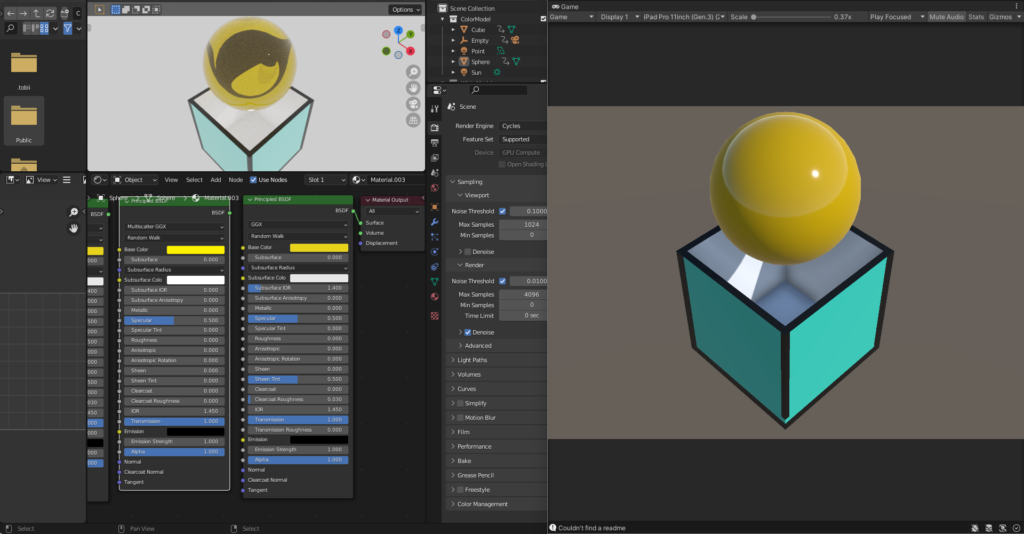Open the World properties tab
This screenshot has width=1024, height=534.
click(x=435, y=188)
